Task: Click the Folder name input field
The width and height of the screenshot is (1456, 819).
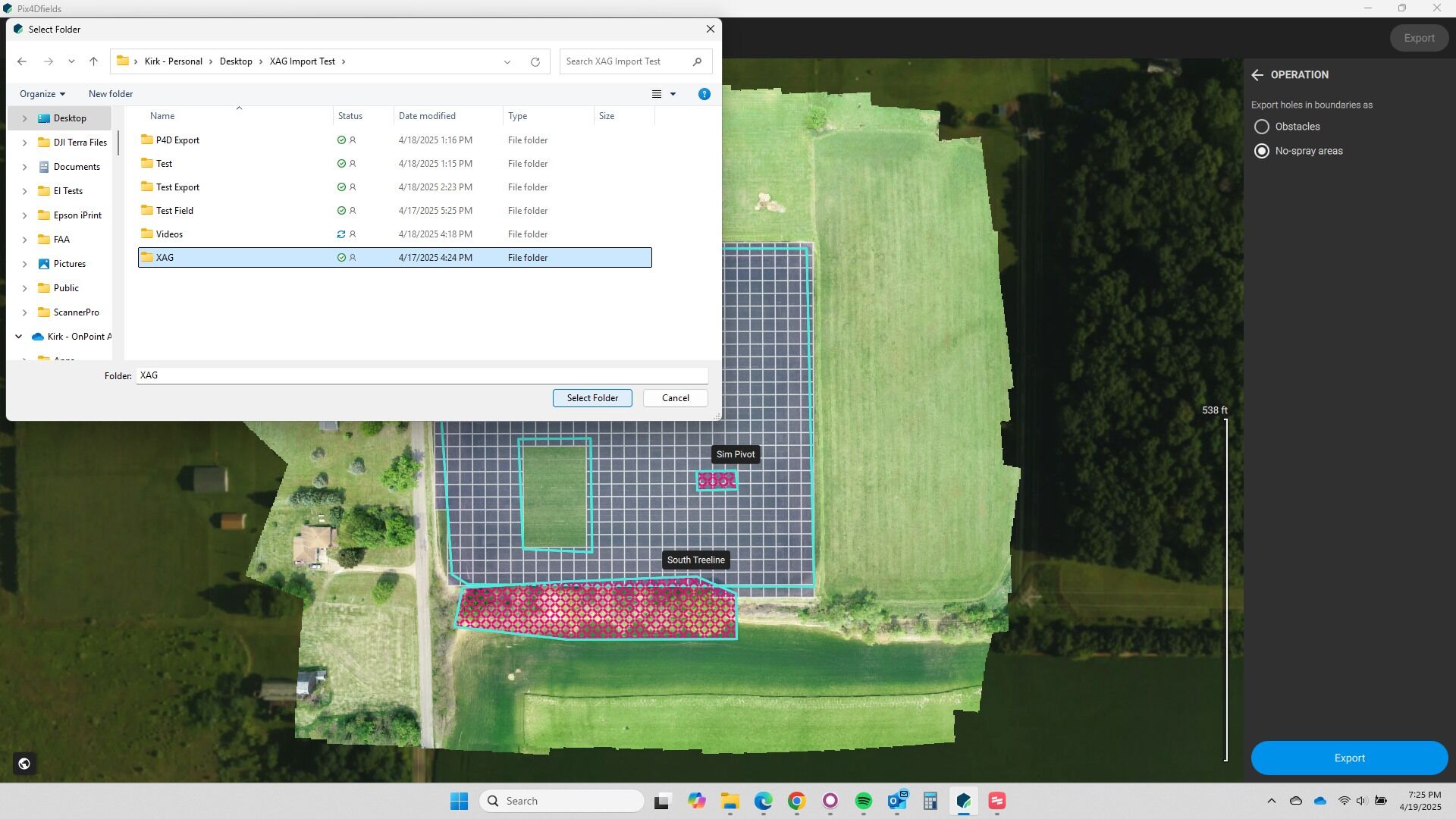Action: tap(422, 375)
